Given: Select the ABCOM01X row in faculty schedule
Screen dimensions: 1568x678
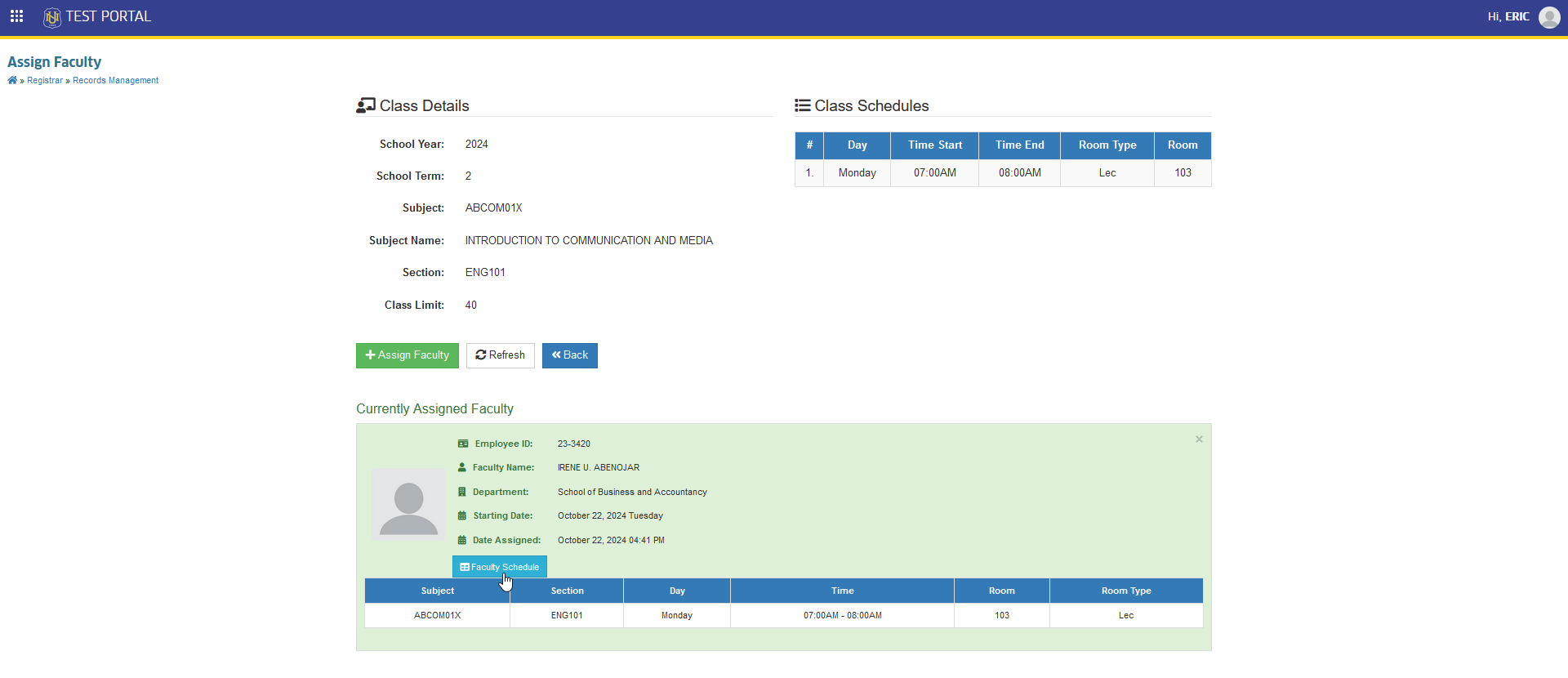Looking at the screenshot, I should (784, 615).
